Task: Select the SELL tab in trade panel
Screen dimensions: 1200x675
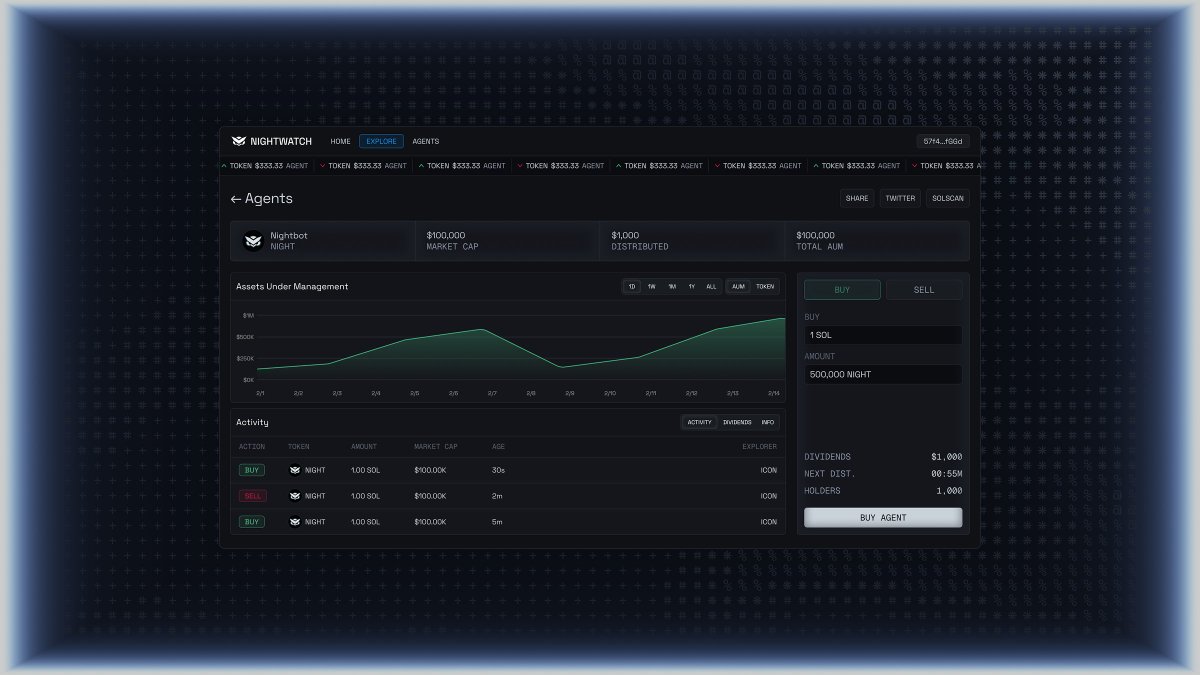Action: (x=924, y=290)
